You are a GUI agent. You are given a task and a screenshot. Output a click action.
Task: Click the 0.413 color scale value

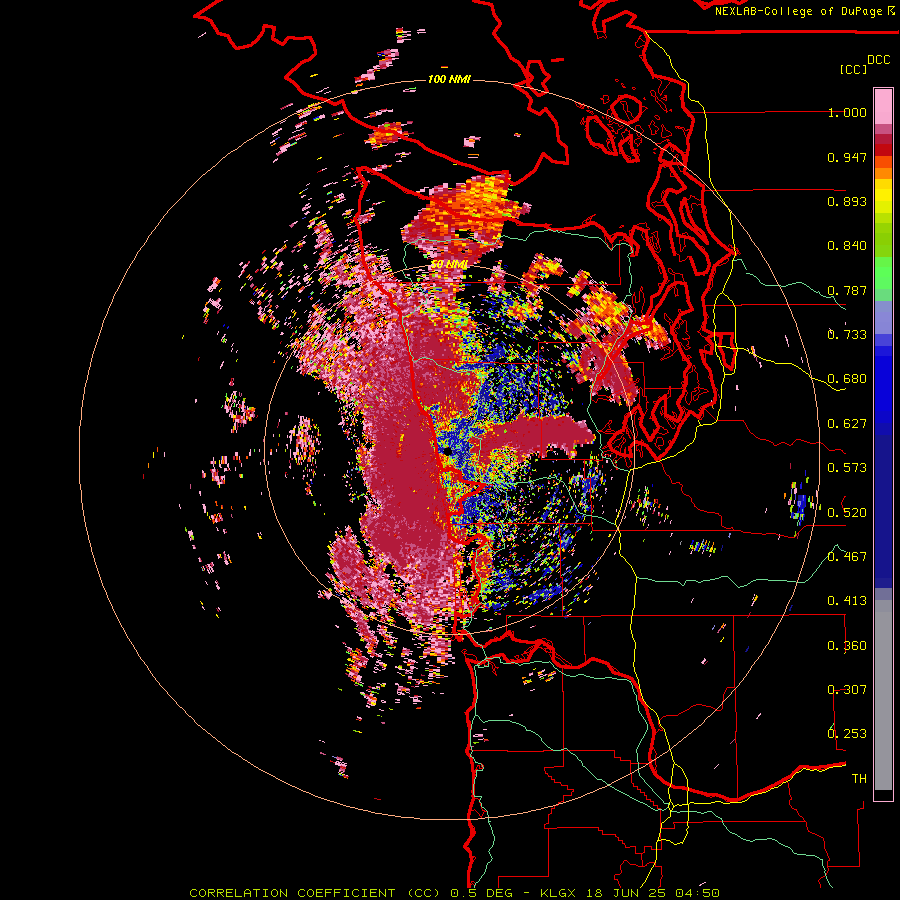(x=847, y=601)
